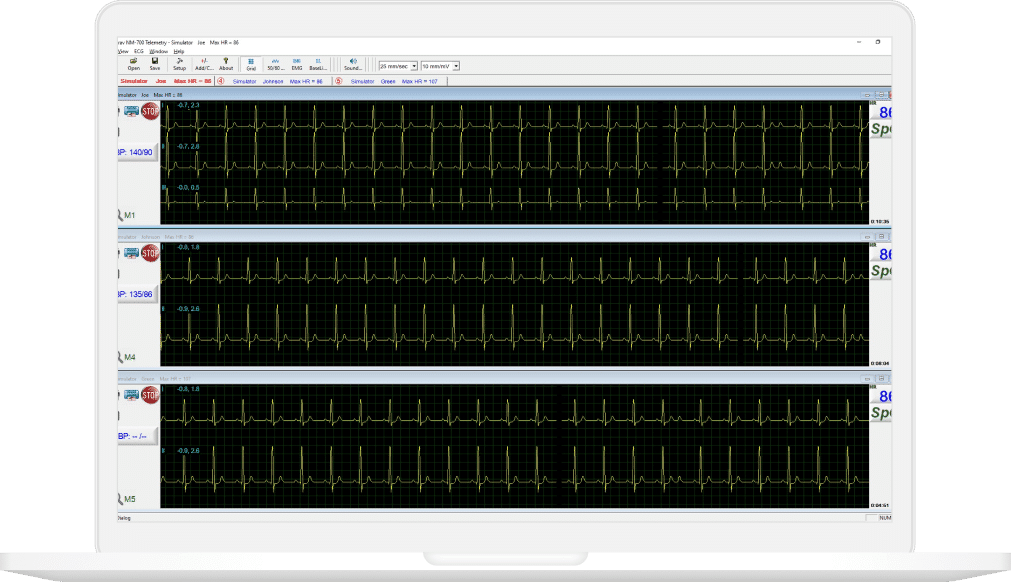Open the Help menu
The image size is (1012, 583).
tap(178, 51)
